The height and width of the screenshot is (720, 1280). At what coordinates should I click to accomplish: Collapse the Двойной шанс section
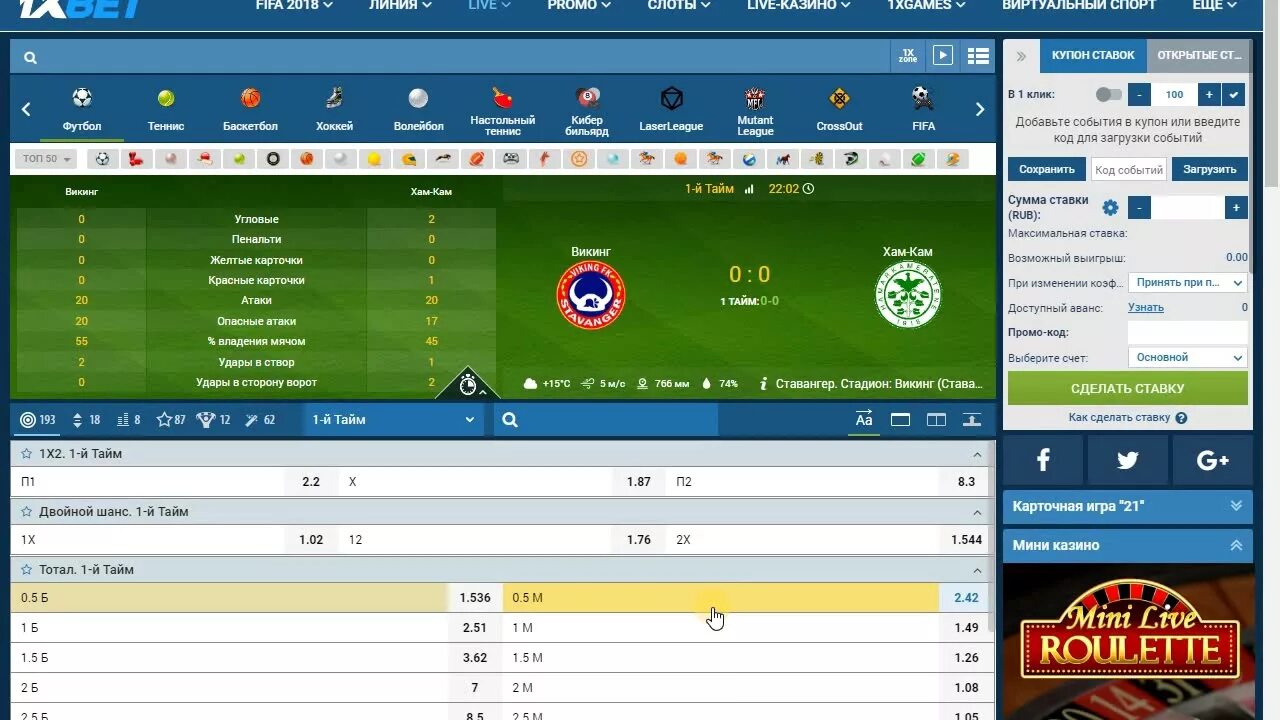point(977,512)
